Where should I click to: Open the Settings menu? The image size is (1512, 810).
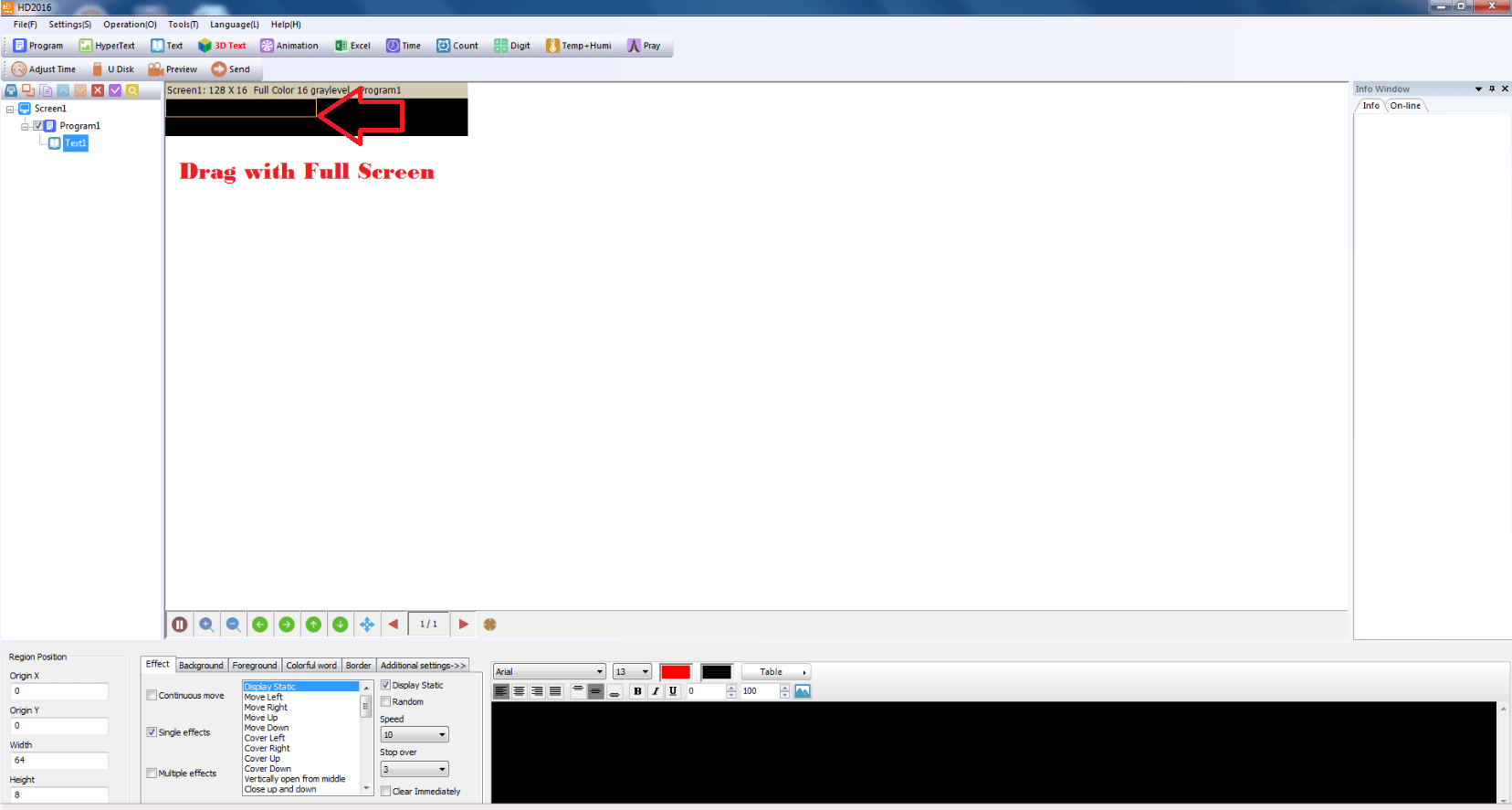pyautogui.click(x=69, y=25)
